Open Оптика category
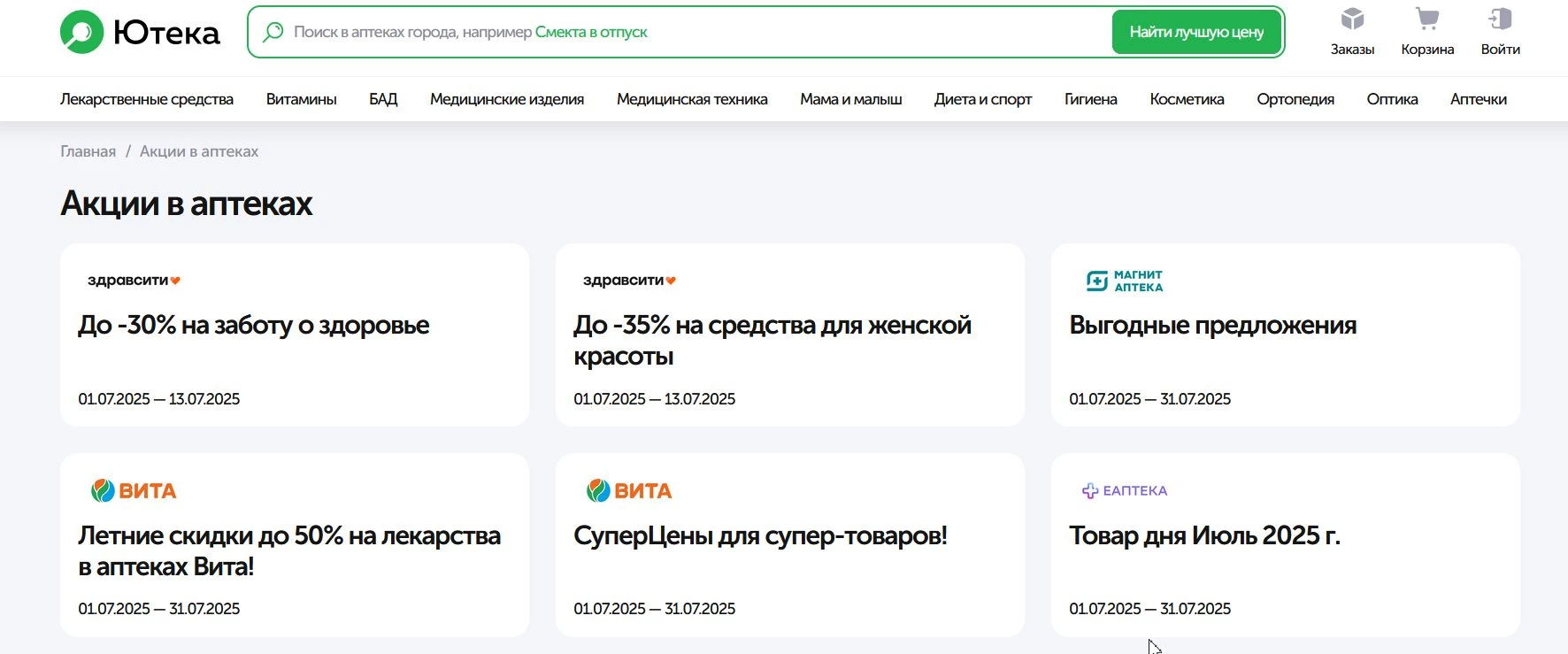This screenshot has width=1568, height=654. pos(1392,99)
